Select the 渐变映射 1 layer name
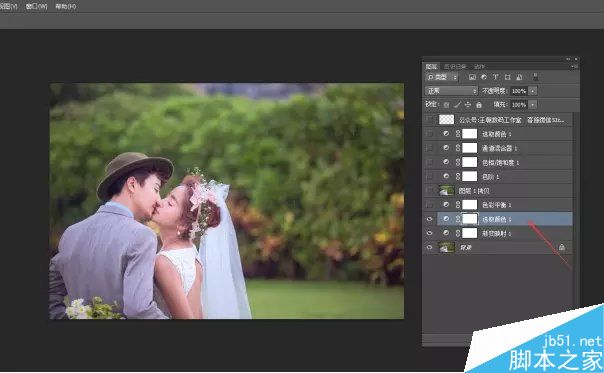Screen dimensions: 604x373 [497, 233]
